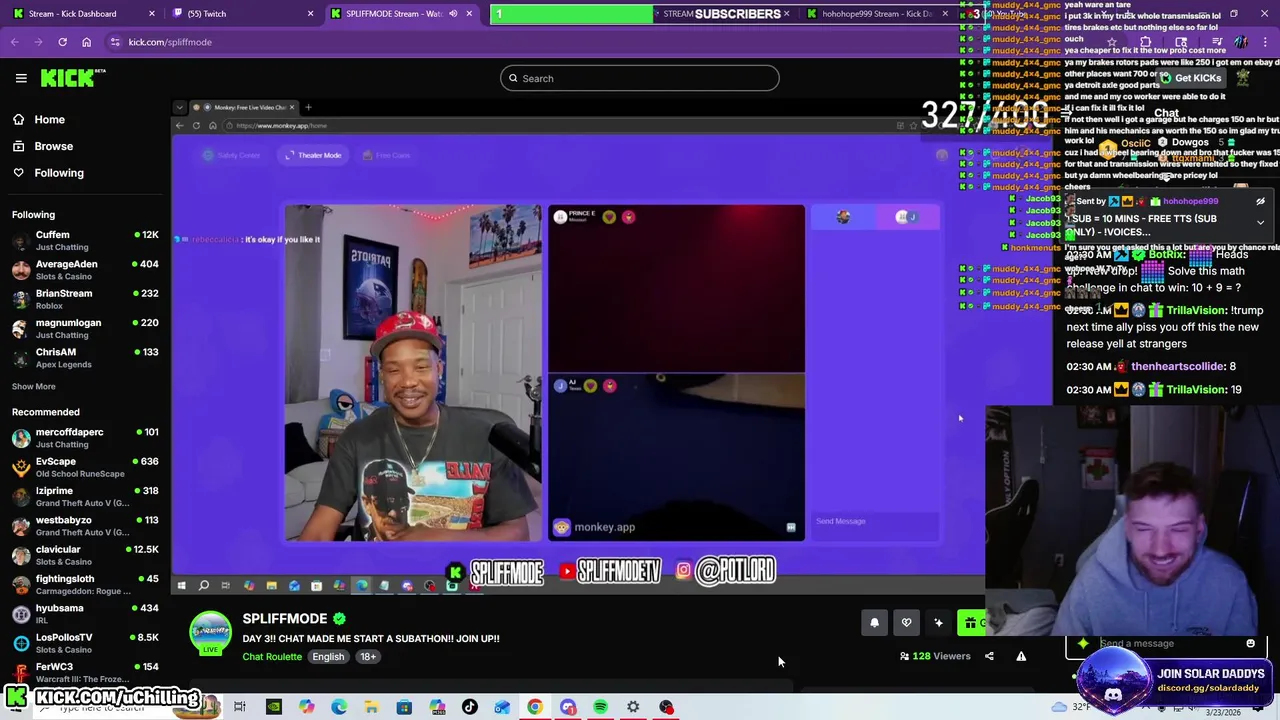Collapse the pinned message chevron

pos(1260,222)
